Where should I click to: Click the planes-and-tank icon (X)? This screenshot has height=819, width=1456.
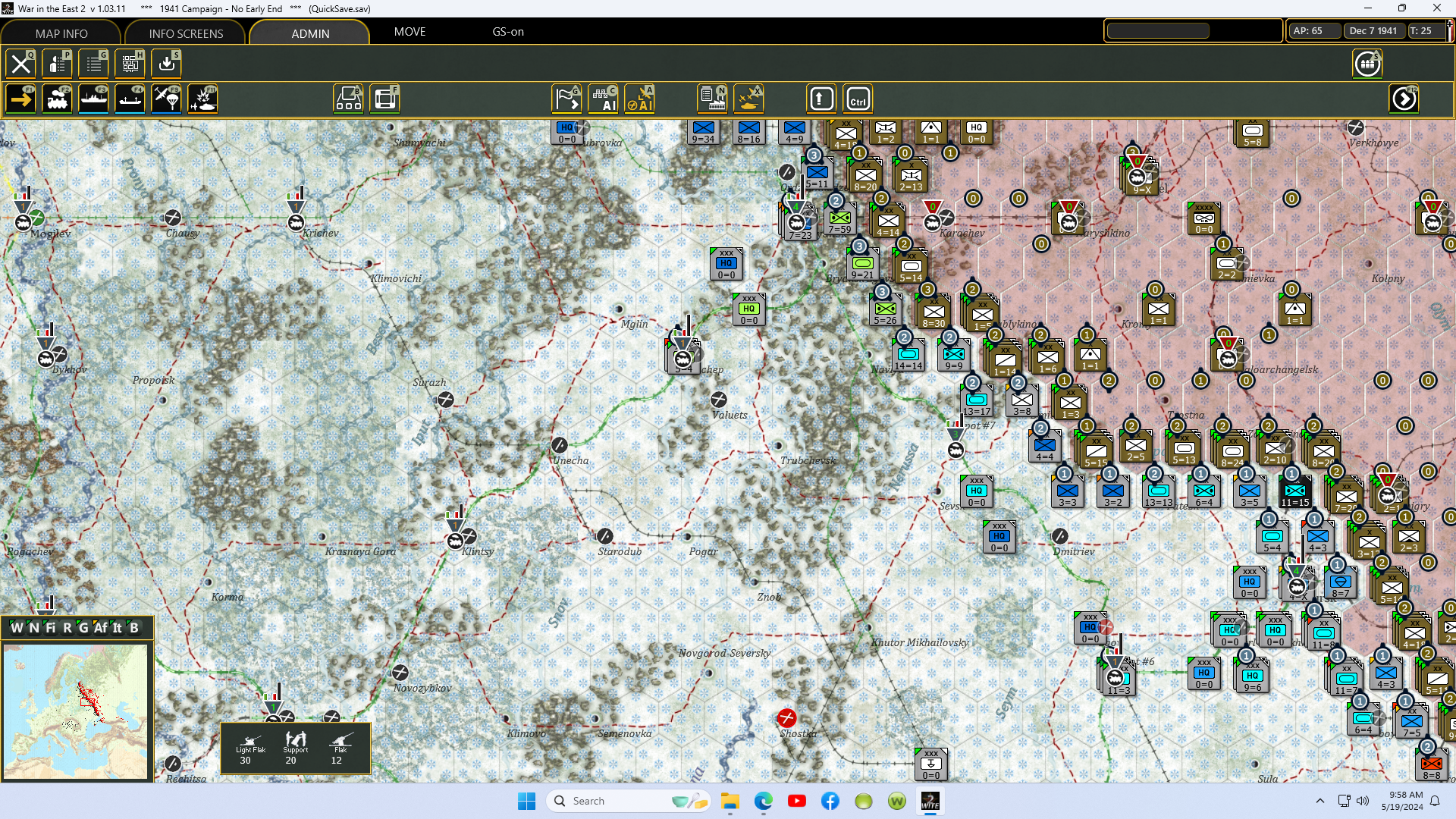tap(748, 99)
